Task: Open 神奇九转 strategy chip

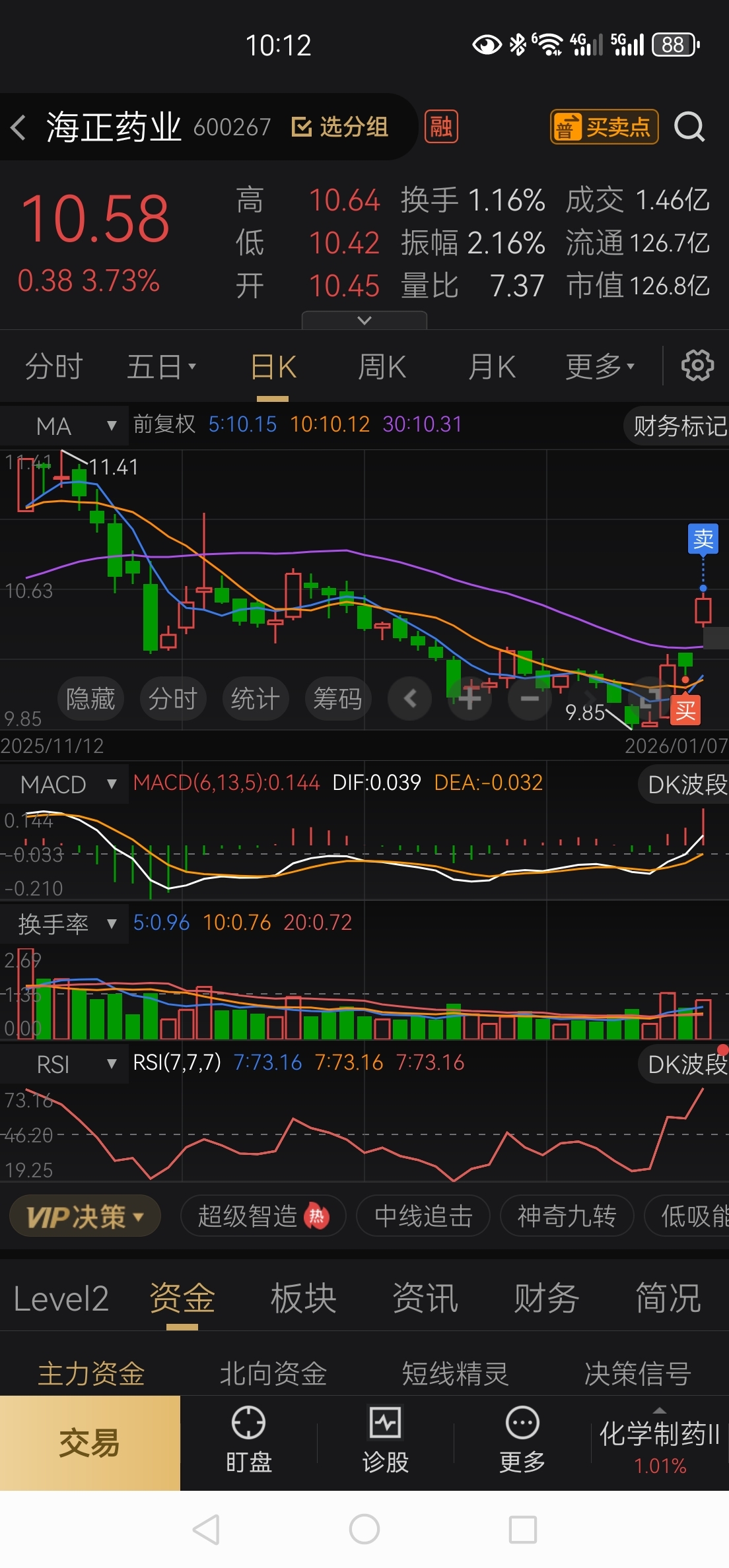Action: coord(567,1216)
